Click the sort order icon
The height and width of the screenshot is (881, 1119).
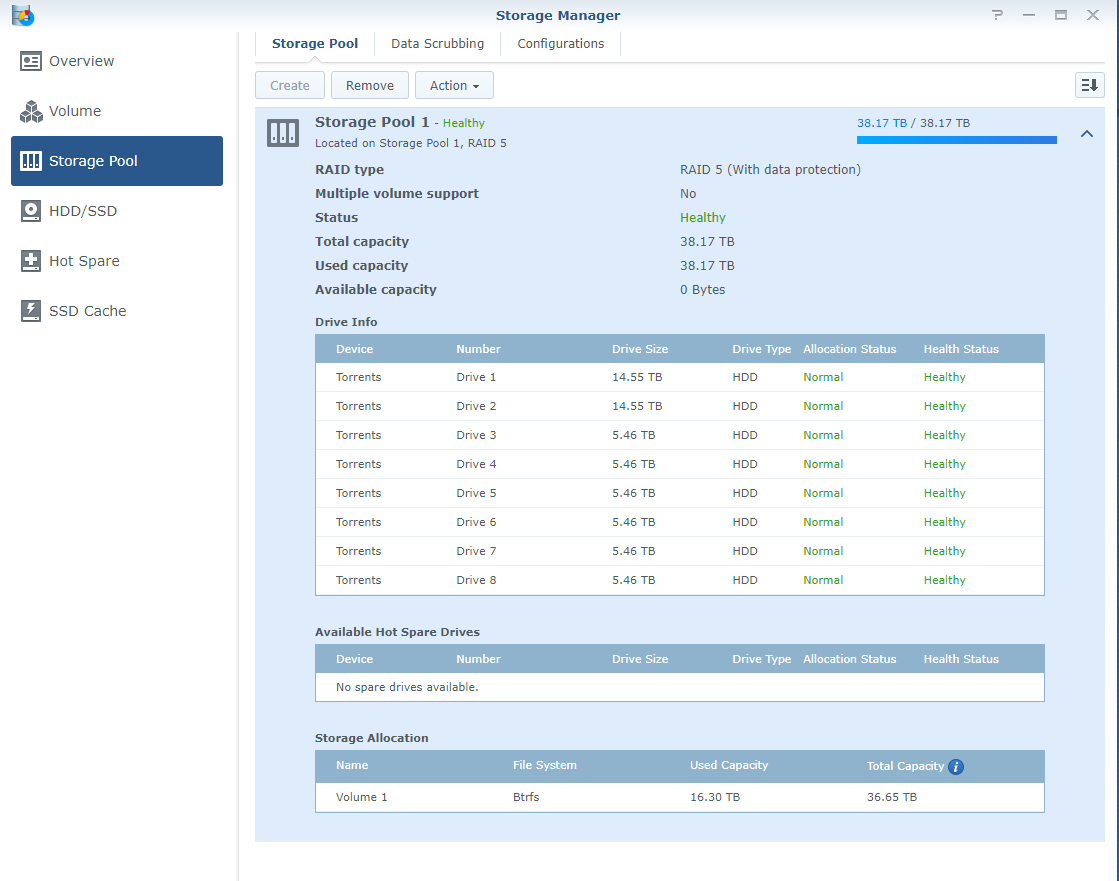(1089, 85)
